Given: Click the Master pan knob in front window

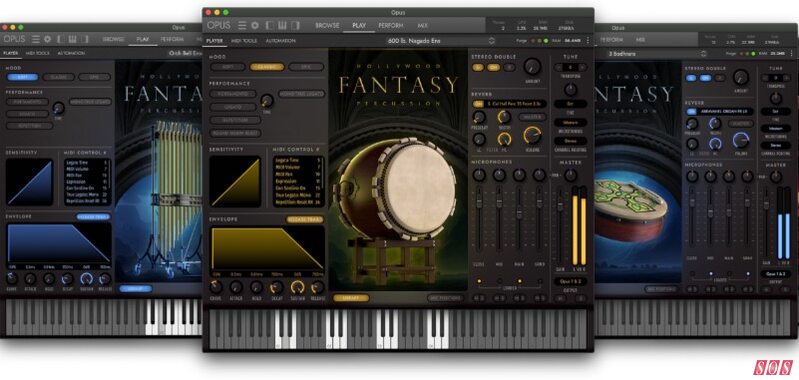Looking at the screenshot, I should 571,176.
